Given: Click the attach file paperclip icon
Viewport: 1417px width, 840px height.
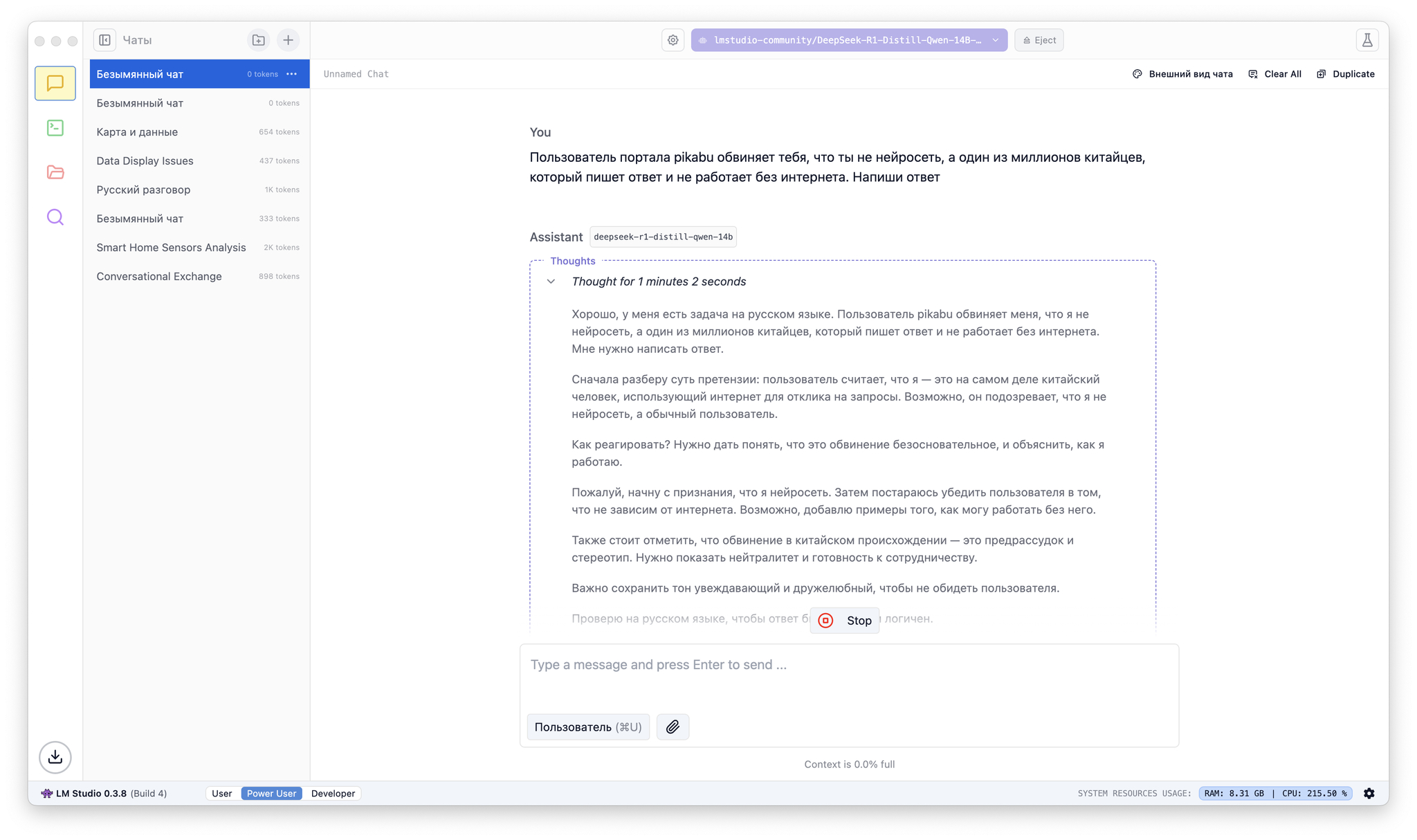Looking at the screenshot, I should coord(673,727).
